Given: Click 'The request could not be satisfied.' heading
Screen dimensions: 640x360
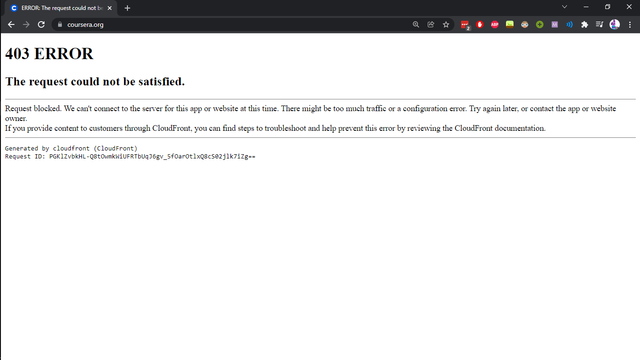Looking at the screenshot, I should pyautogui.click(x=95, y=82).
